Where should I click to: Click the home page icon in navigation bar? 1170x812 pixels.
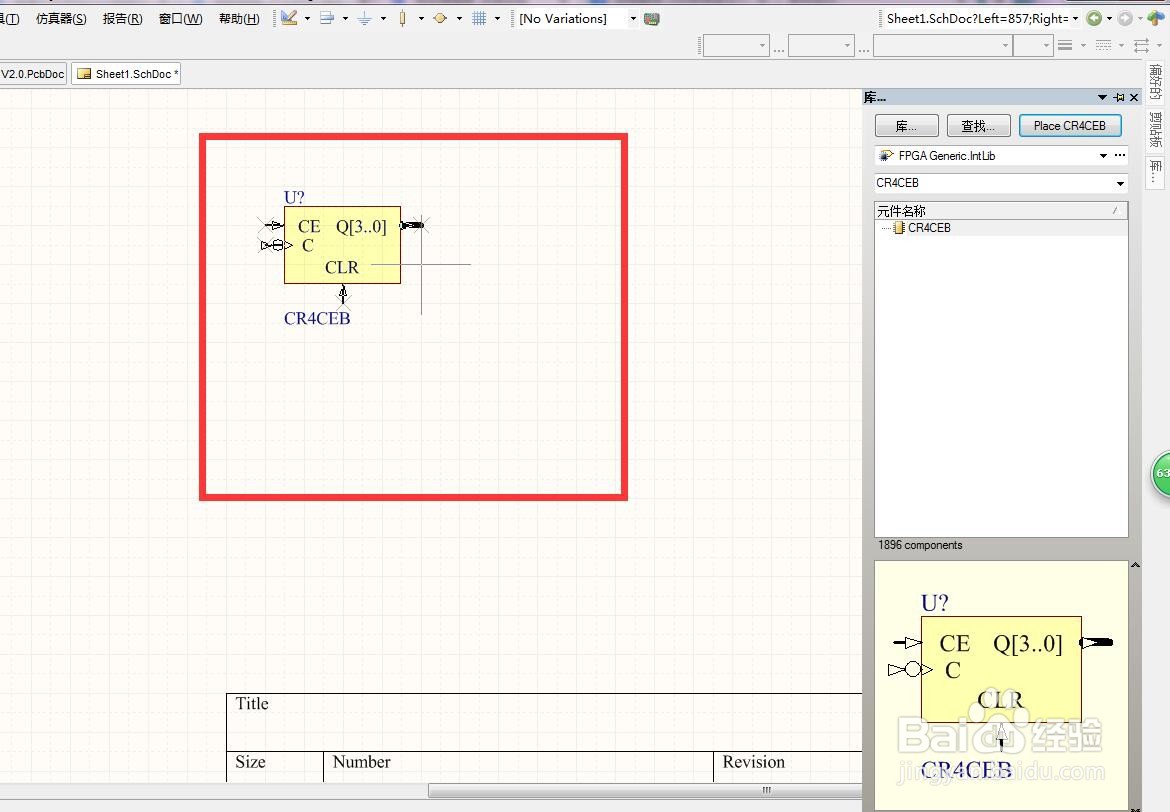tap(1156, 18)
